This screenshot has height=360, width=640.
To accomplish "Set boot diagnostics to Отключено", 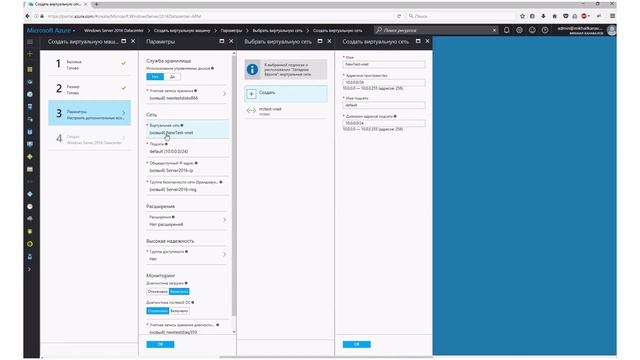I will pos(158,291).
